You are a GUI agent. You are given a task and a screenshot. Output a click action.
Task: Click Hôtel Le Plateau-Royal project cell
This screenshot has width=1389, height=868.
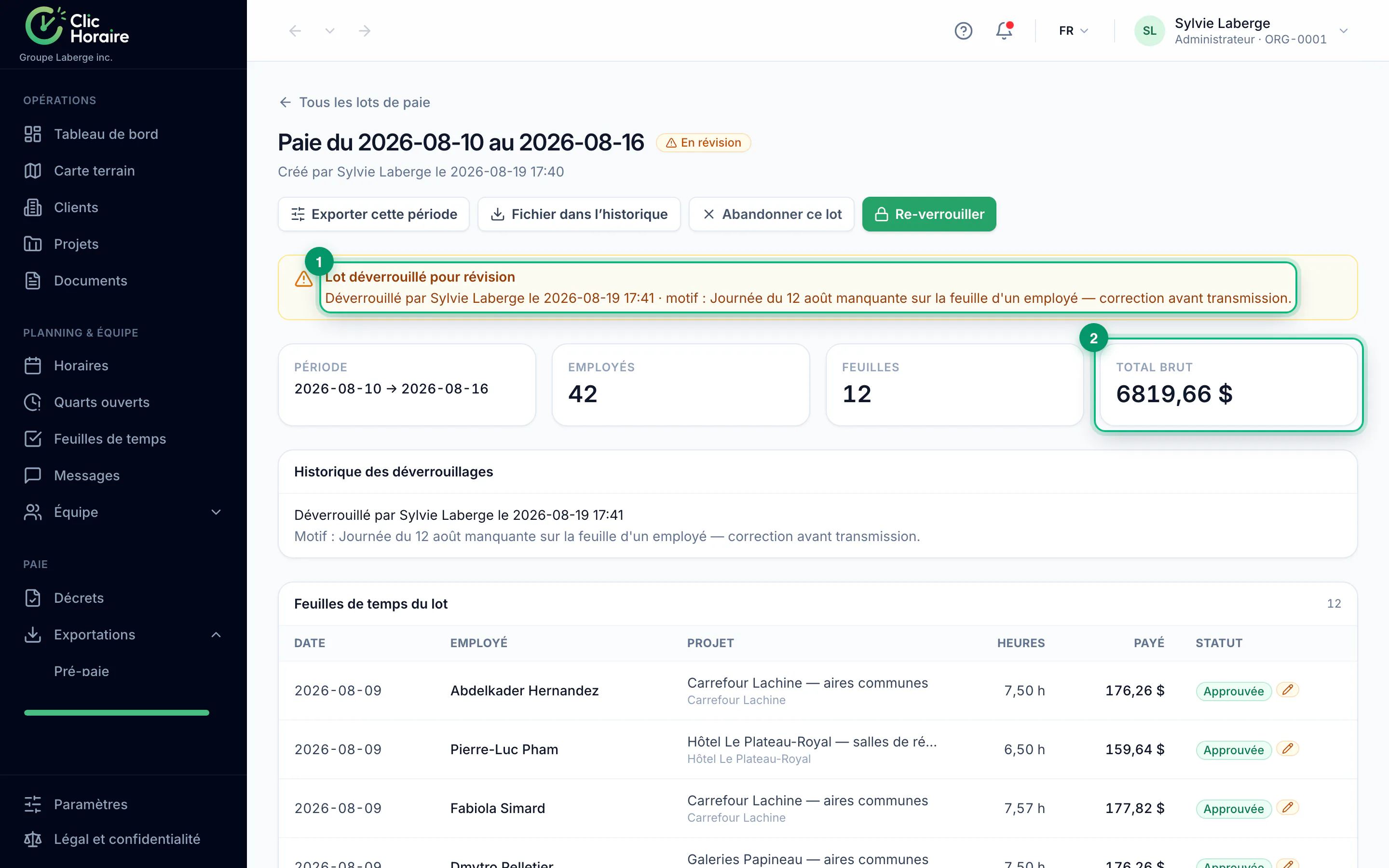tap(812, 749)
